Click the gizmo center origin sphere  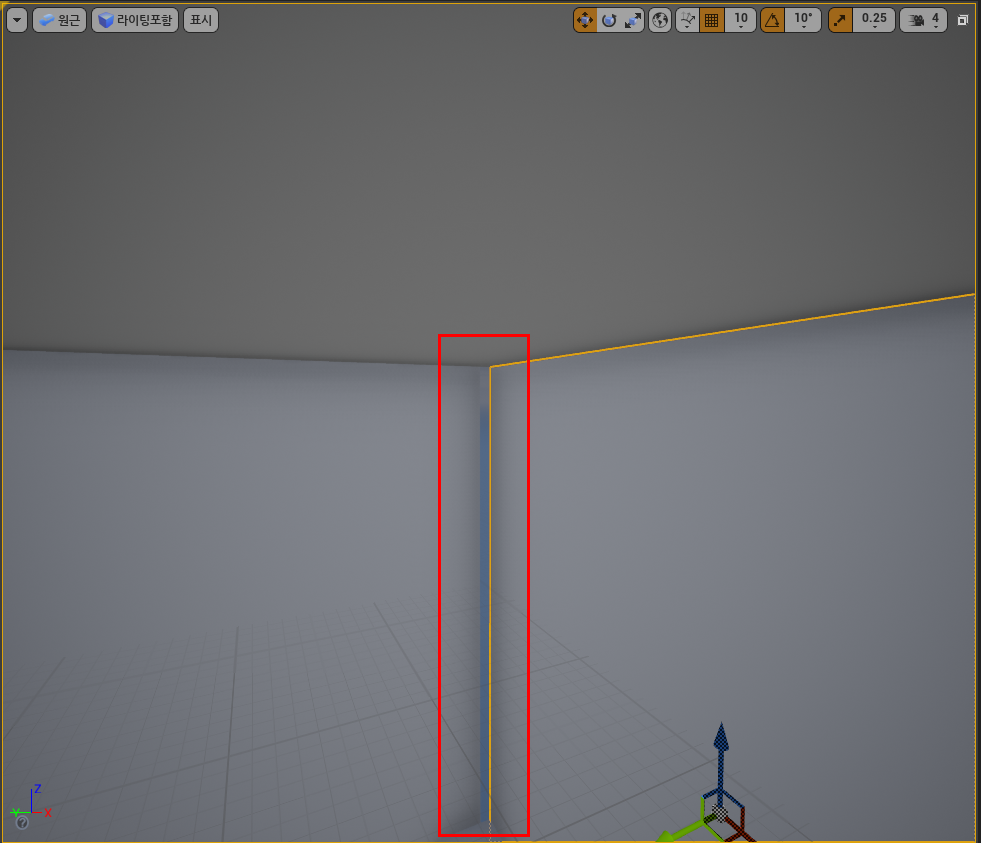720,813
